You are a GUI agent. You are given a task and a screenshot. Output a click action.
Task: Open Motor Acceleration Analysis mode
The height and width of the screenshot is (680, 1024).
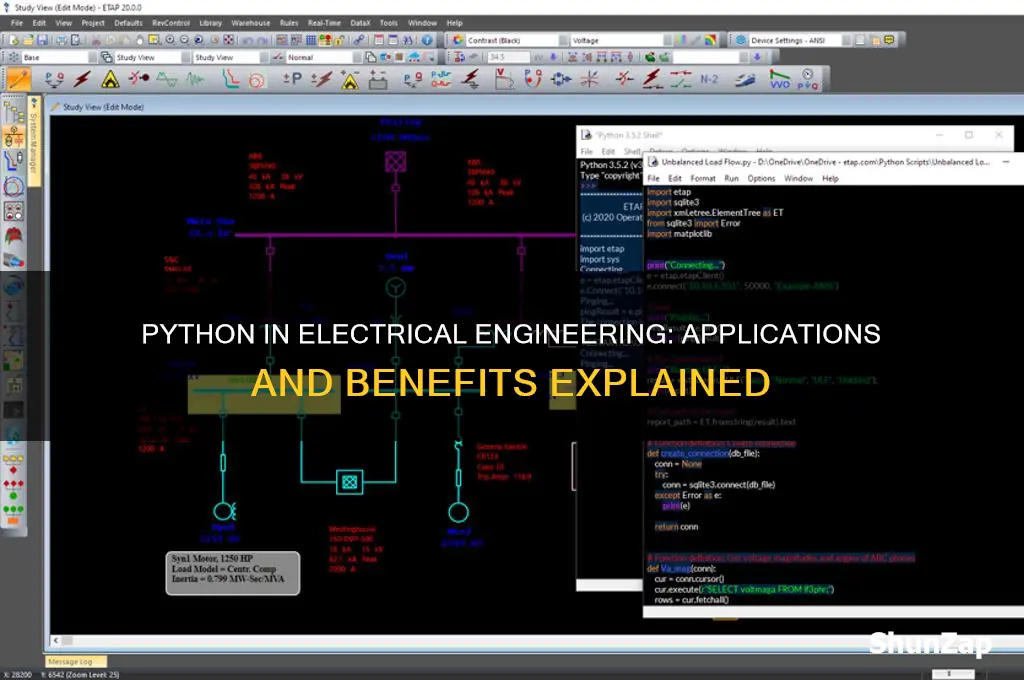click(x=138, y=80)
